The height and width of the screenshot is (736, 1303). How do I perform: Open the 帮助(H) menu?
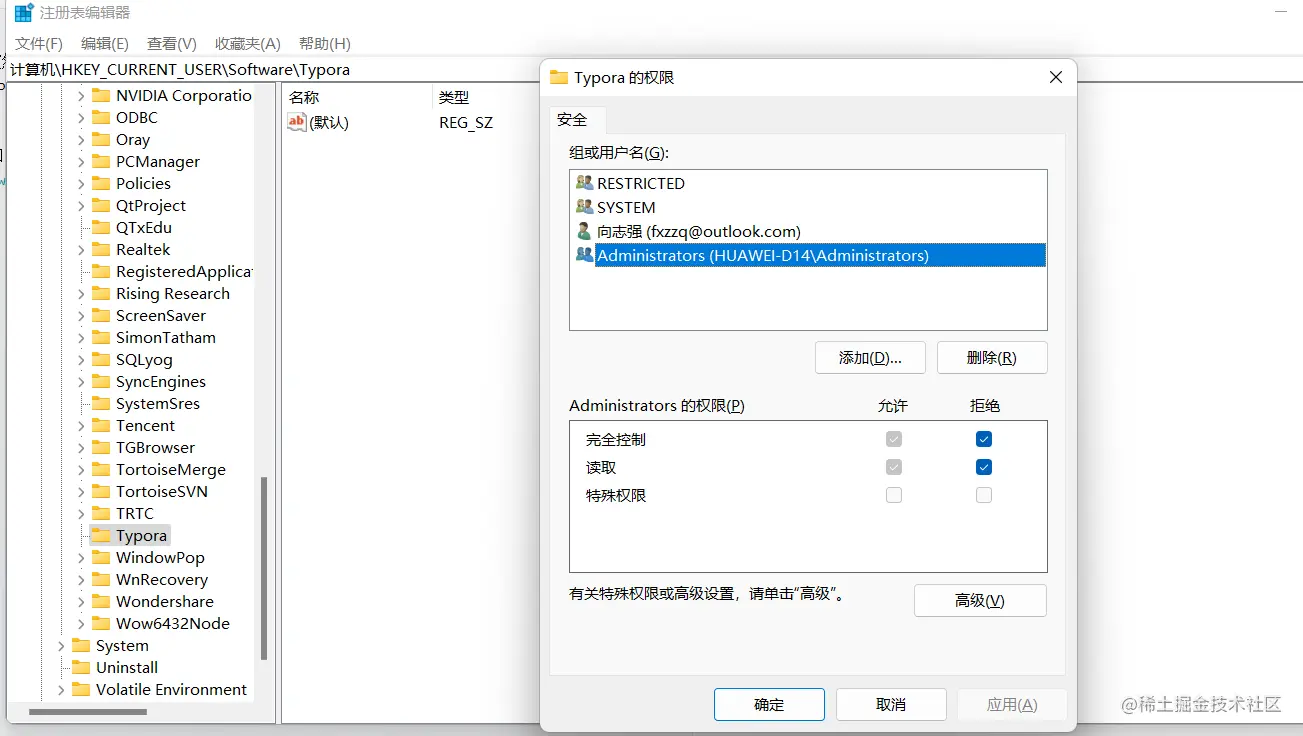tap(325, 44)
